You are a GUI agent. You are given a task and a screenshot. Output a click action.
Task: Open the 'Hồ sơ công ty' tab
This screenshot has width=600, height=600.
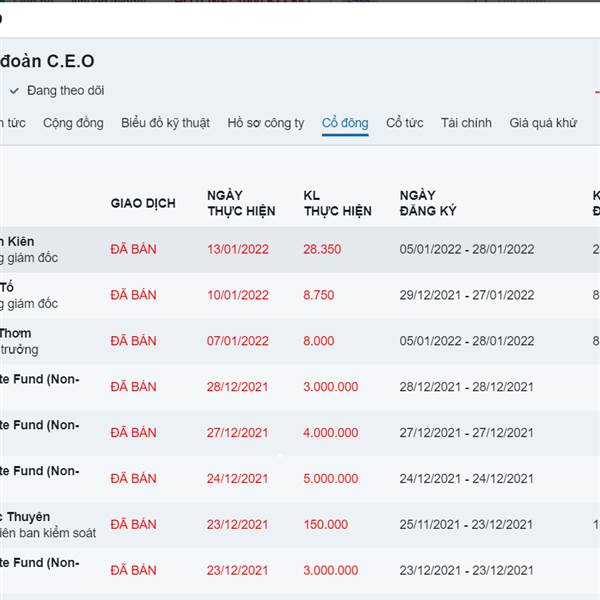coord(266,123)
